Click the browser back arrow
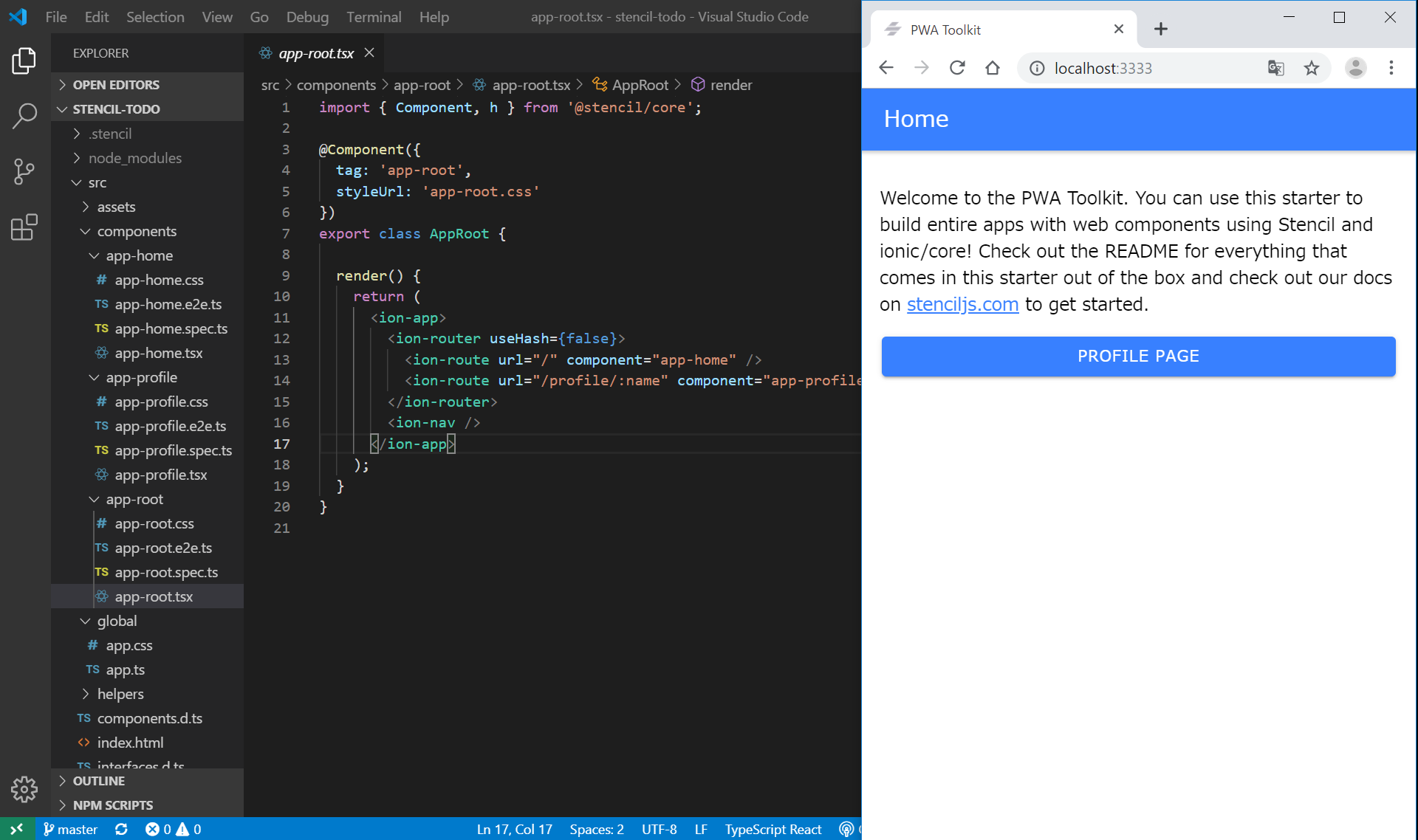 pos(886,68)
